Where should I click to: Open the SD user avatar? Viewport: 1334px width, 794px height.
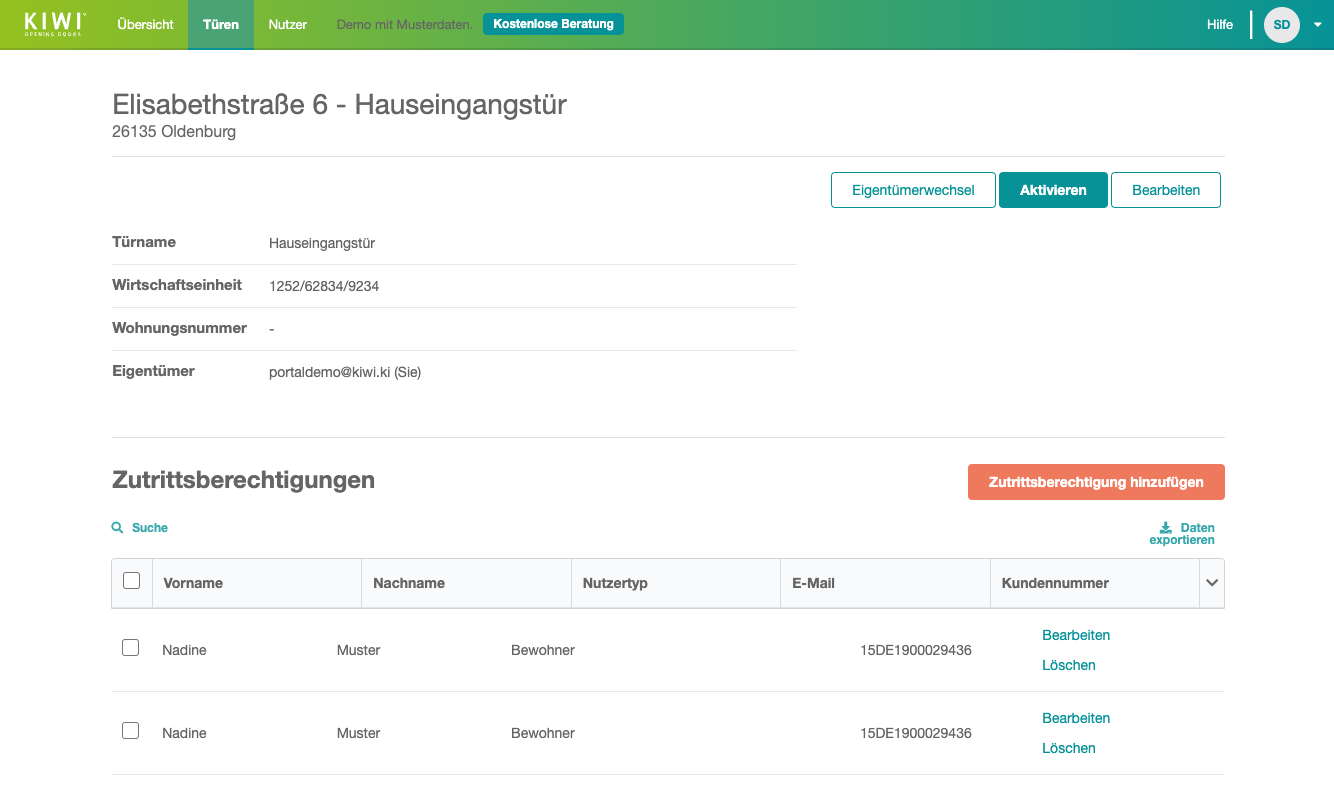pyautogui.click(x=1281, y=25)
